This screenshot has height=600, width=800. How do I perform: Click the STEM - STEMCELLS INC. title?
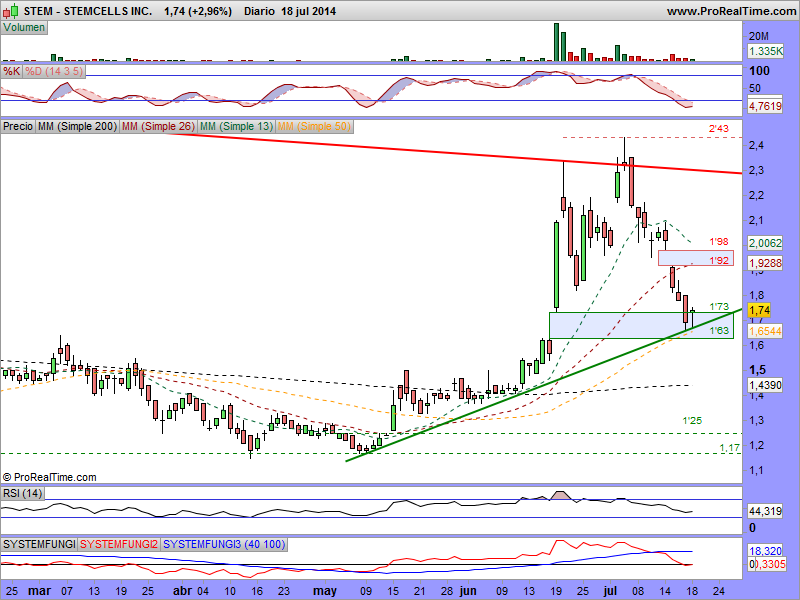coord(88,11)
